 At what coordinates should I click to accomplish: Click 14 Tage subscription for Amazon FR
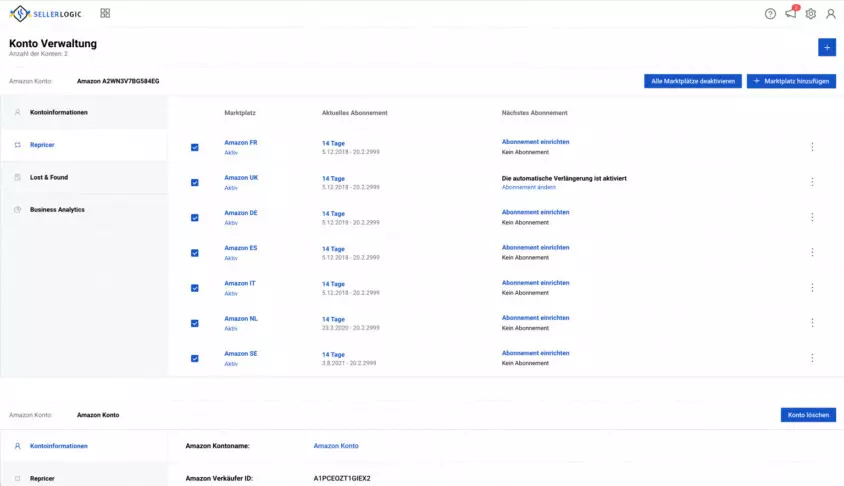pyautogui.click(x=333, y=144)
